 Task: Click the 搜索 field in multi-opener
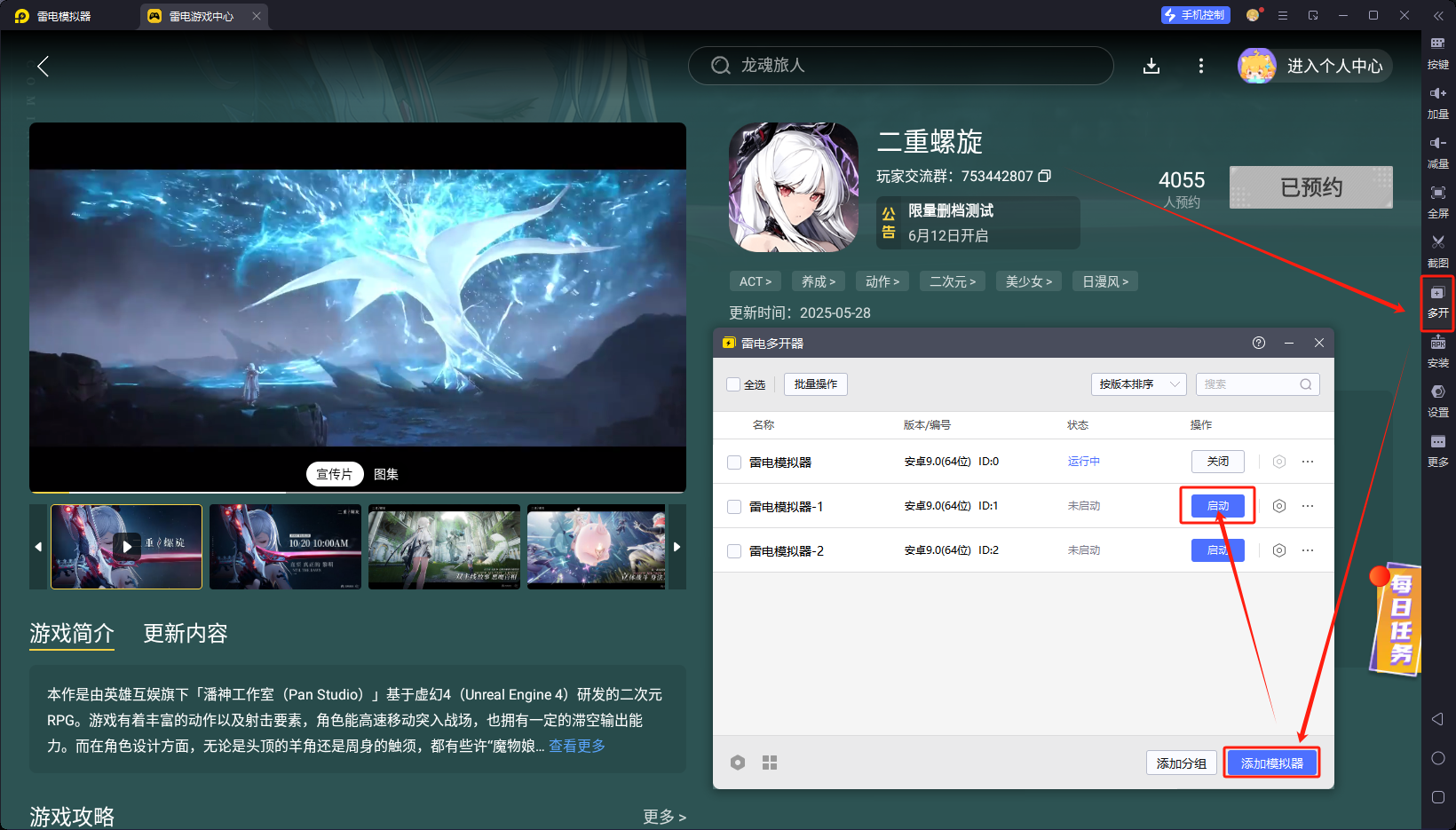pos(1258,384)
